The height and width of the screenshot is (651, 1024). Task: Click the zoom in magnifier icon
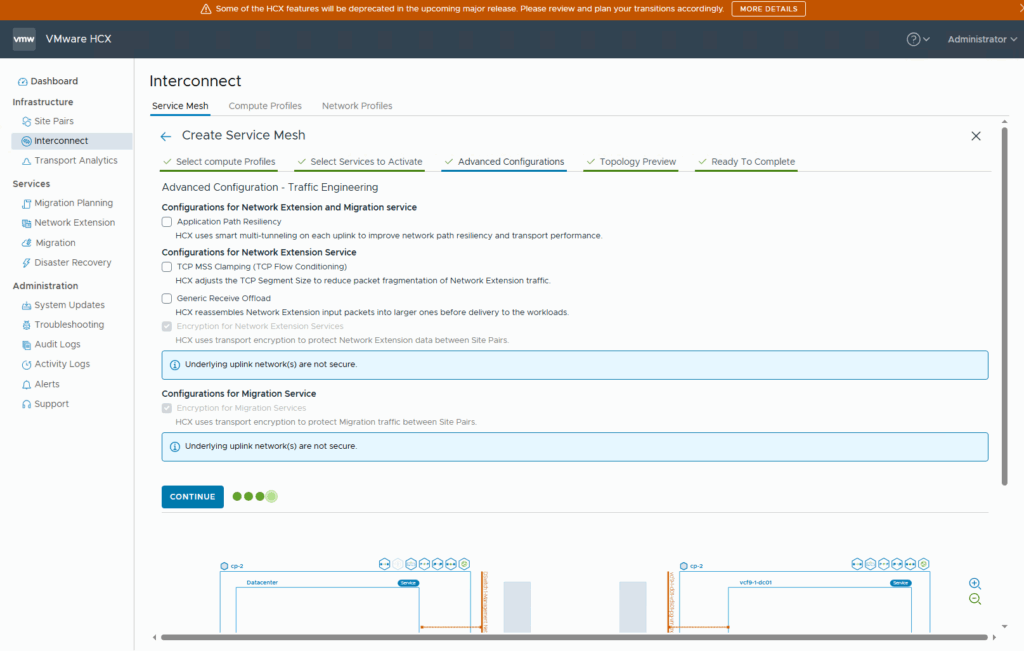[975, 583]
